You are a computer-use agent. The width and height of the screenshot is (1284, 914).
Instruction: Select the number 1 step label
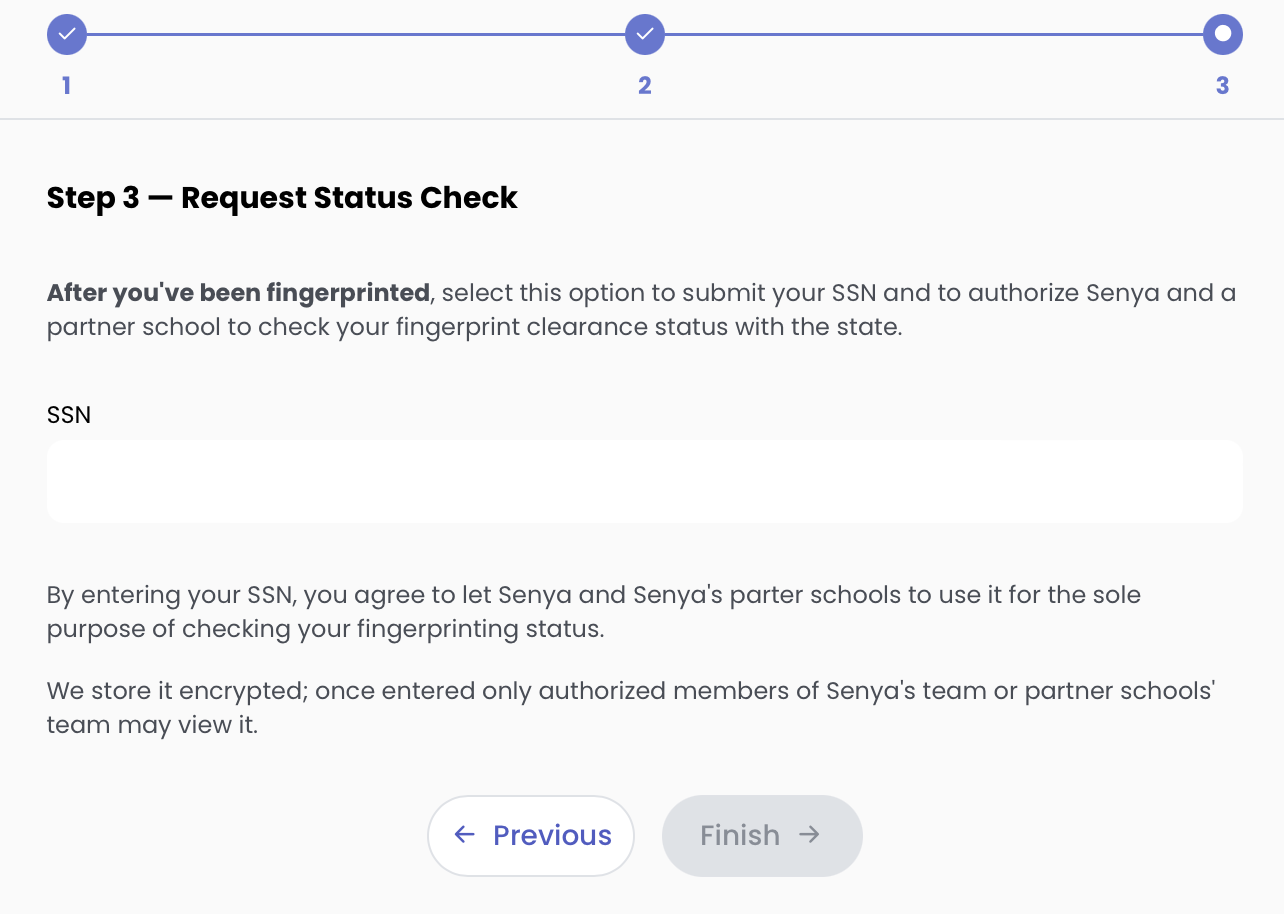pyautogui.click(x=66, y=86)
